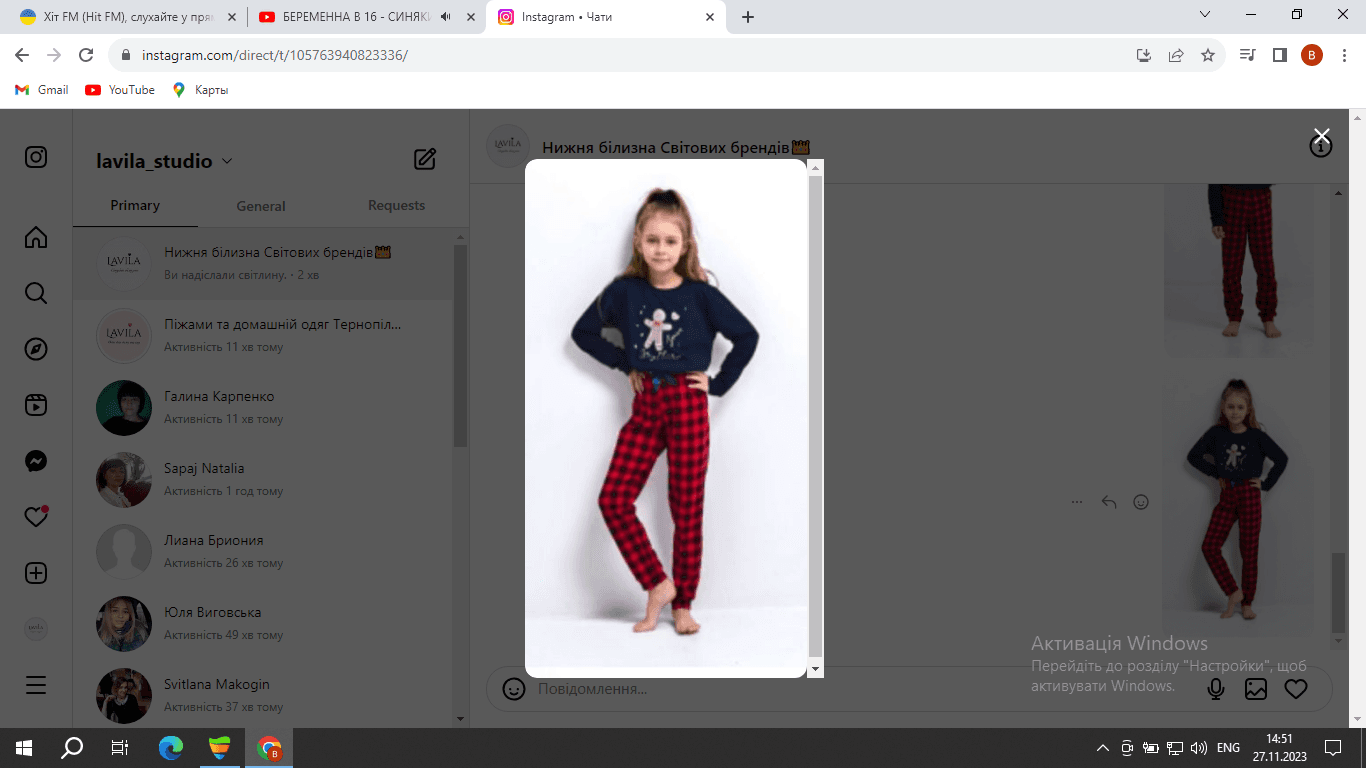Open the Піжами та домашній одяг chat
The width and height of the screenshot is (1366, 768).
point(264,335)
